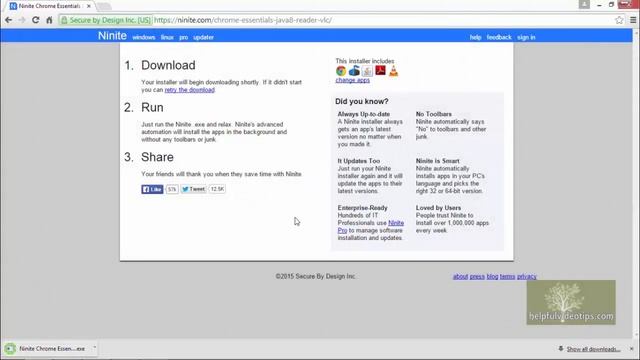The height and width of the screenshot is (360, 640).
Task: Click the Essentials app icon in installer list
Action: click(x=354, y=71)
